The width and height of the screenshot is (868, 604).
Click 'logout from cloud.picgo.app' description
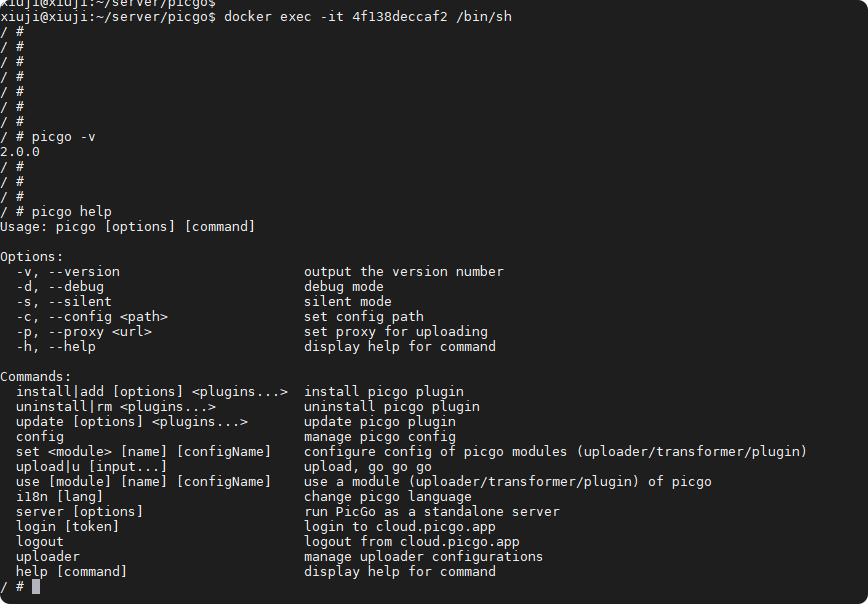point(412,541)
